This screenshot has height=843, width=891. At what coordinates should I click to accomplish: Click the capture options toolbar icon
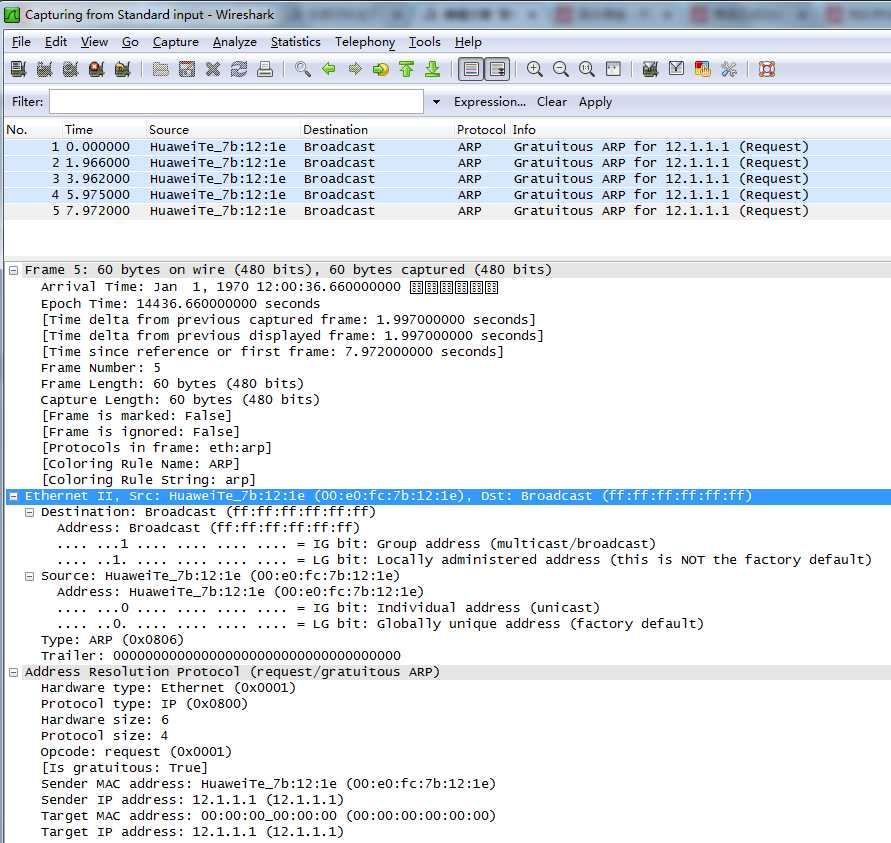pyautogui.click(x=44, y=69)
